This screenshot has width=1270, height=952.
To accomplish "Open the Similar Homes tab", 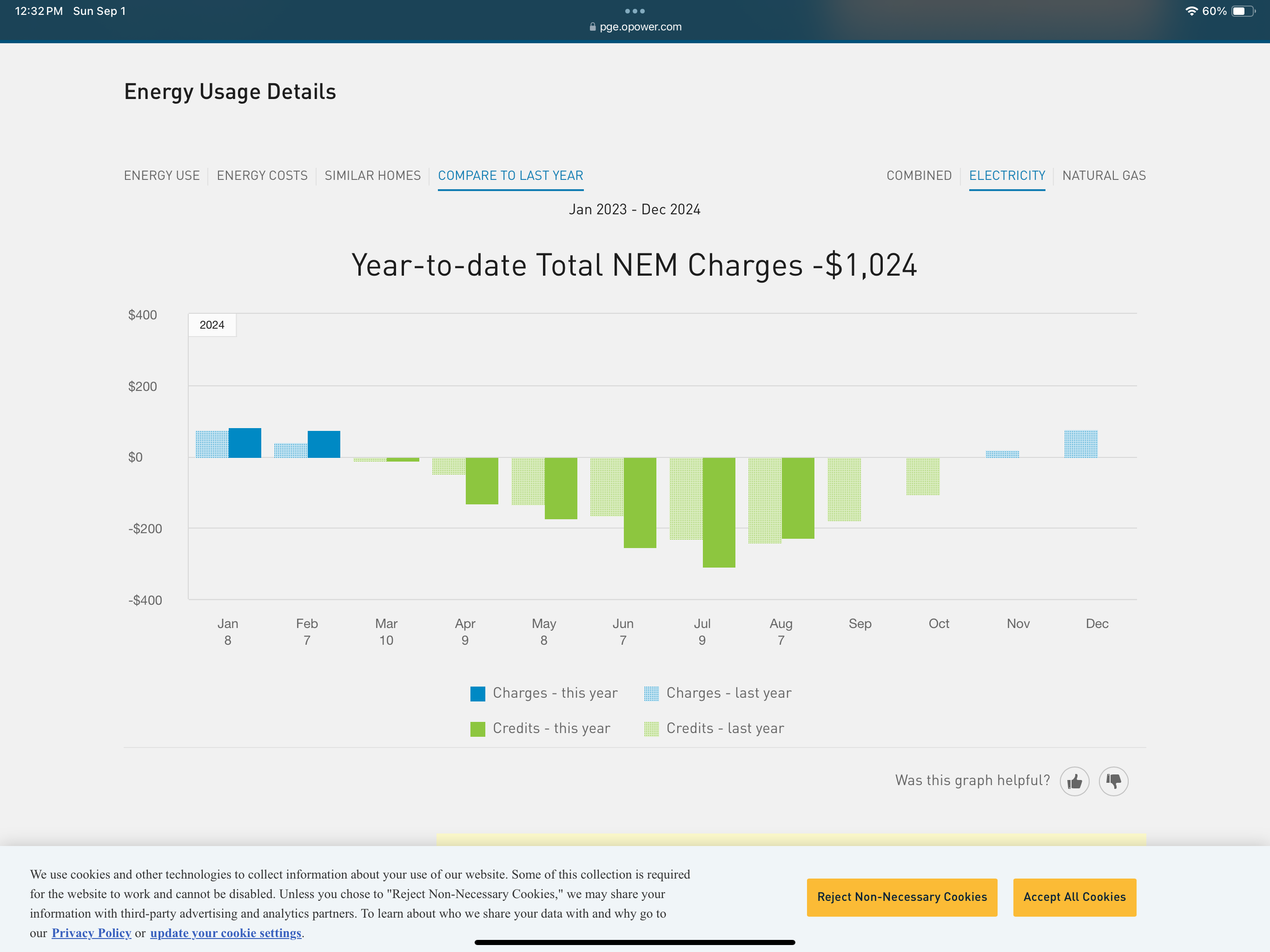I will 373,176.
